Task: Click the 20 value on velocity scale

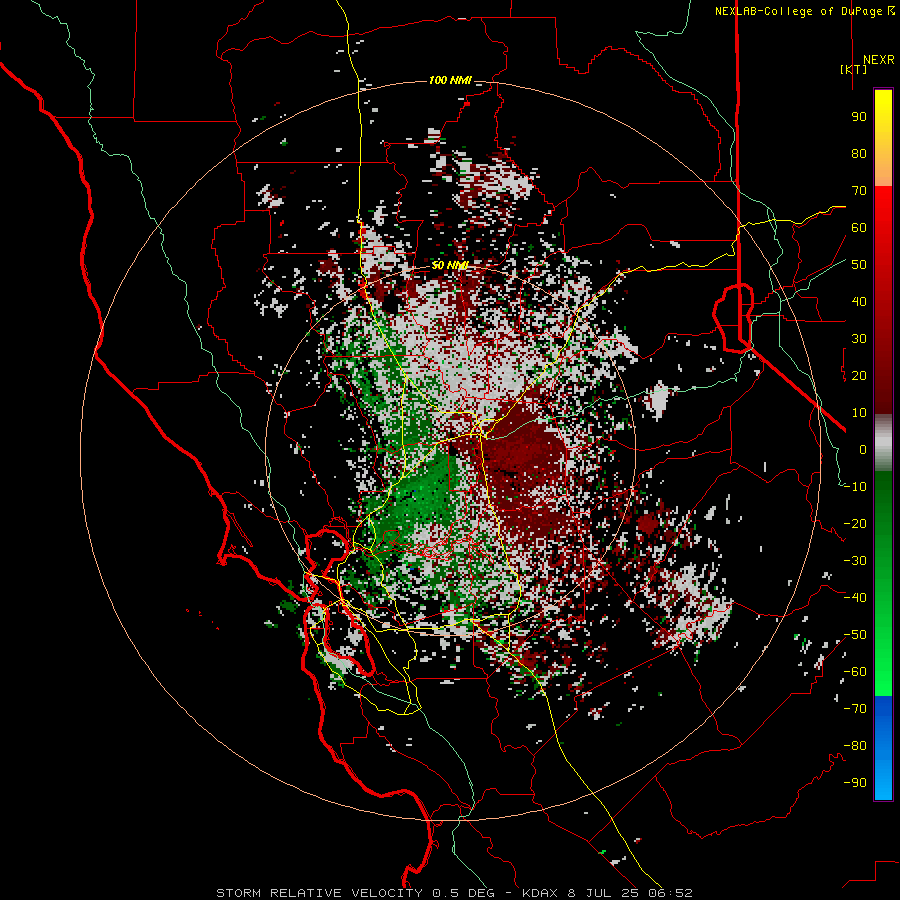Action: 859,376
